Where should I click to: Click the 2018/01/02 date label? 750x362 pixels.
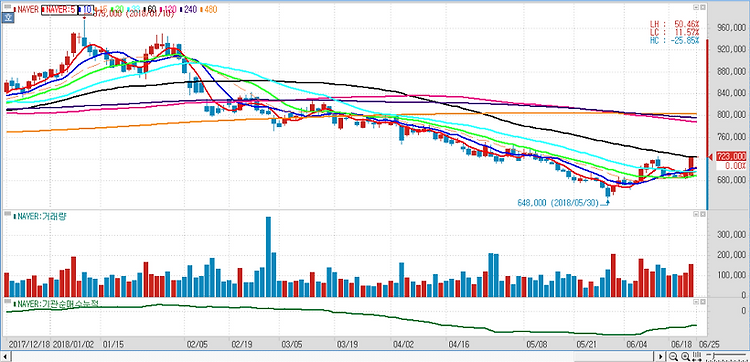click(x=74, y=344)
